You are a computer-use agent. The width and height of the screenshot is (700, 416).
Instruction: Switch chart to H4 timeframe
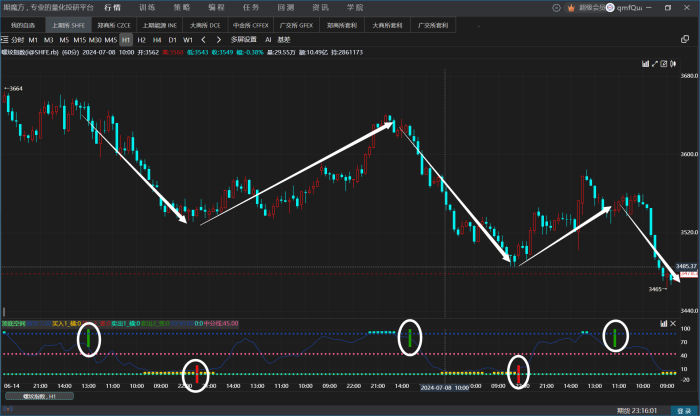(x=157, y=39)
